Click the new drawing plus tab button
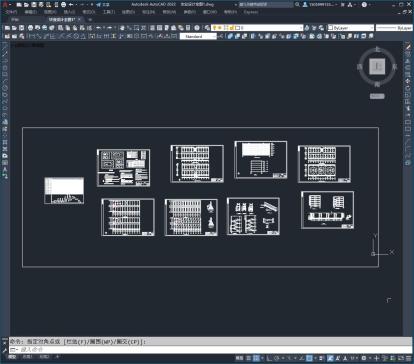The height and width of the screenshot is (364, 414). click(90, 20)
